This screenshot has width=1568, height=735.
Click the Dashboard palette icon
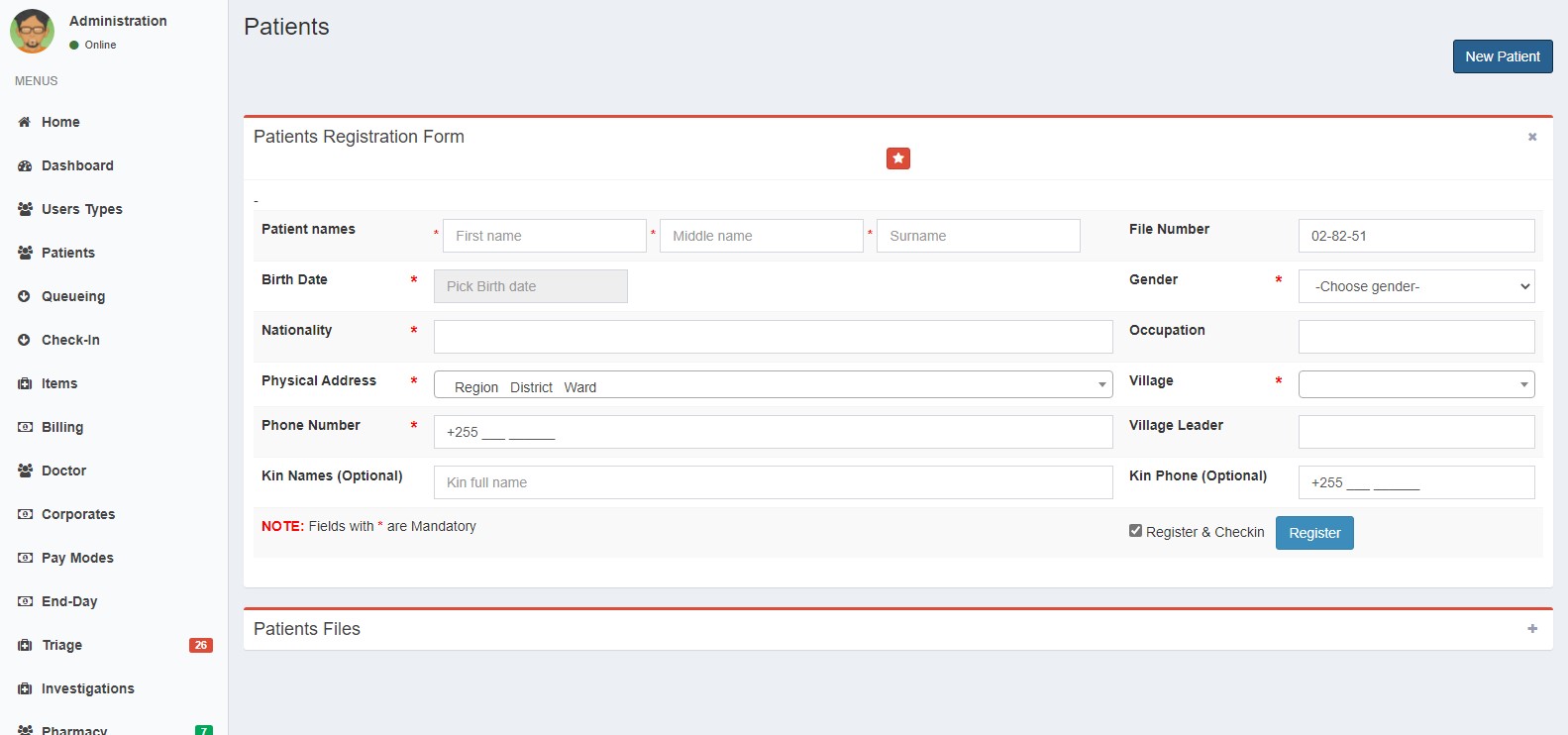[25, 165]
